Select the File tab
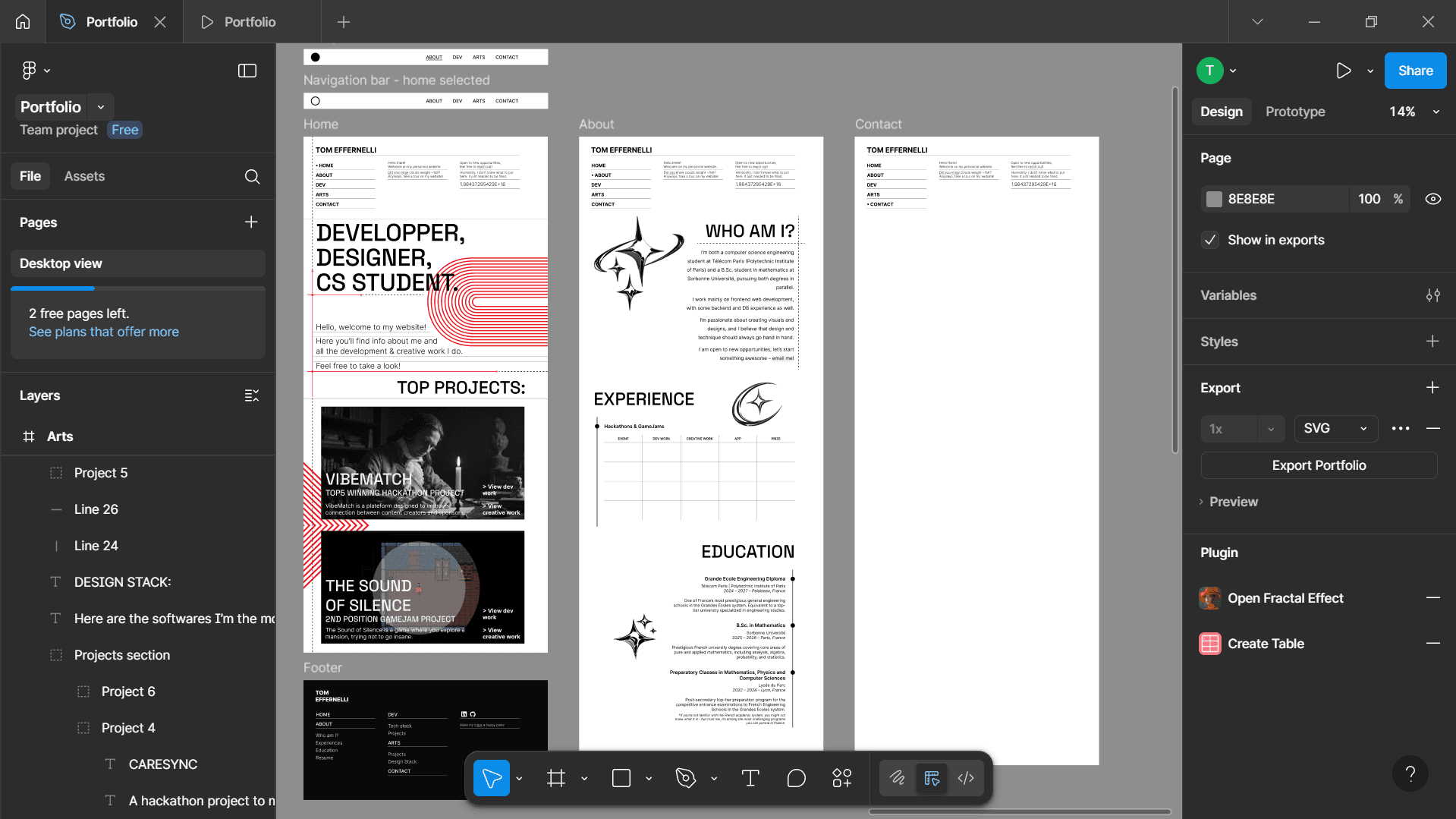Viewport: 1456px width, 819px height. click(x=30, y=176)
